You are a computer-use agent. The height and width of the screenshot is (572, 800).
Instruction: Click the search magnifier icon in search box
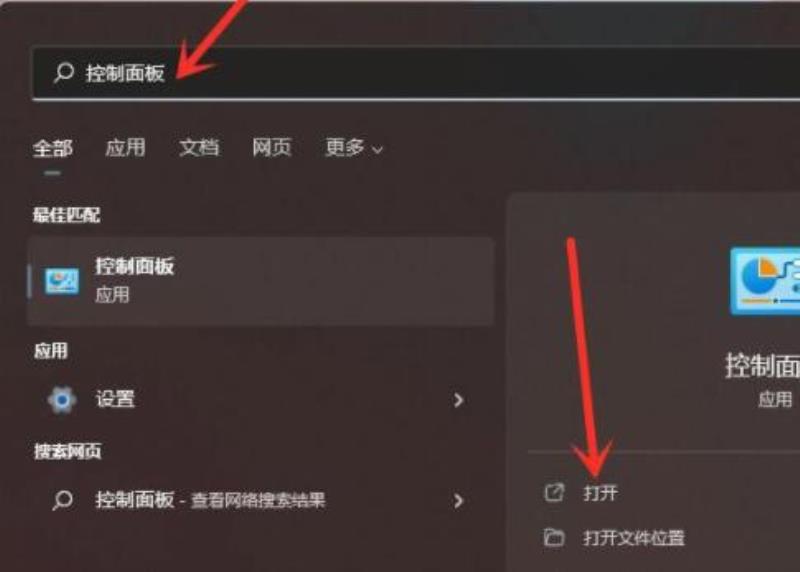(x=64, y=72)
